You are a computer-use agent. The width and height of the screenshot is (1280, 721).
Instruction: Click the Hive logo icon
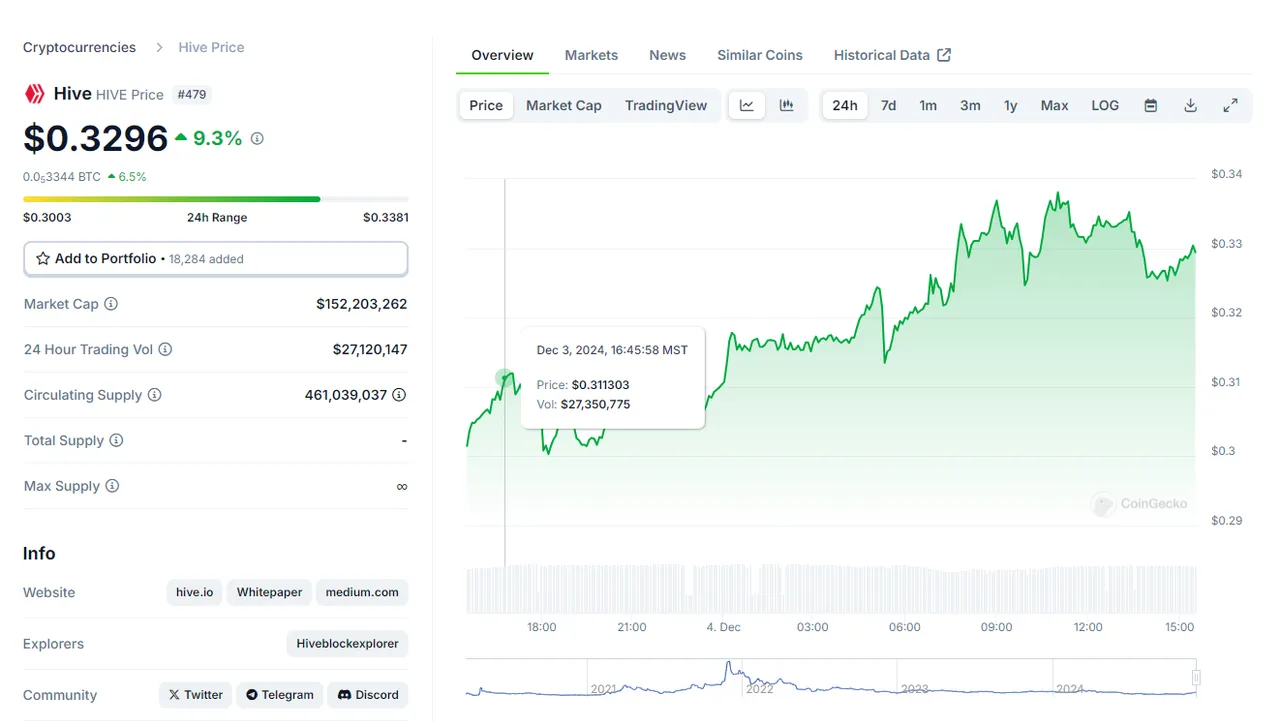point(35,94)
